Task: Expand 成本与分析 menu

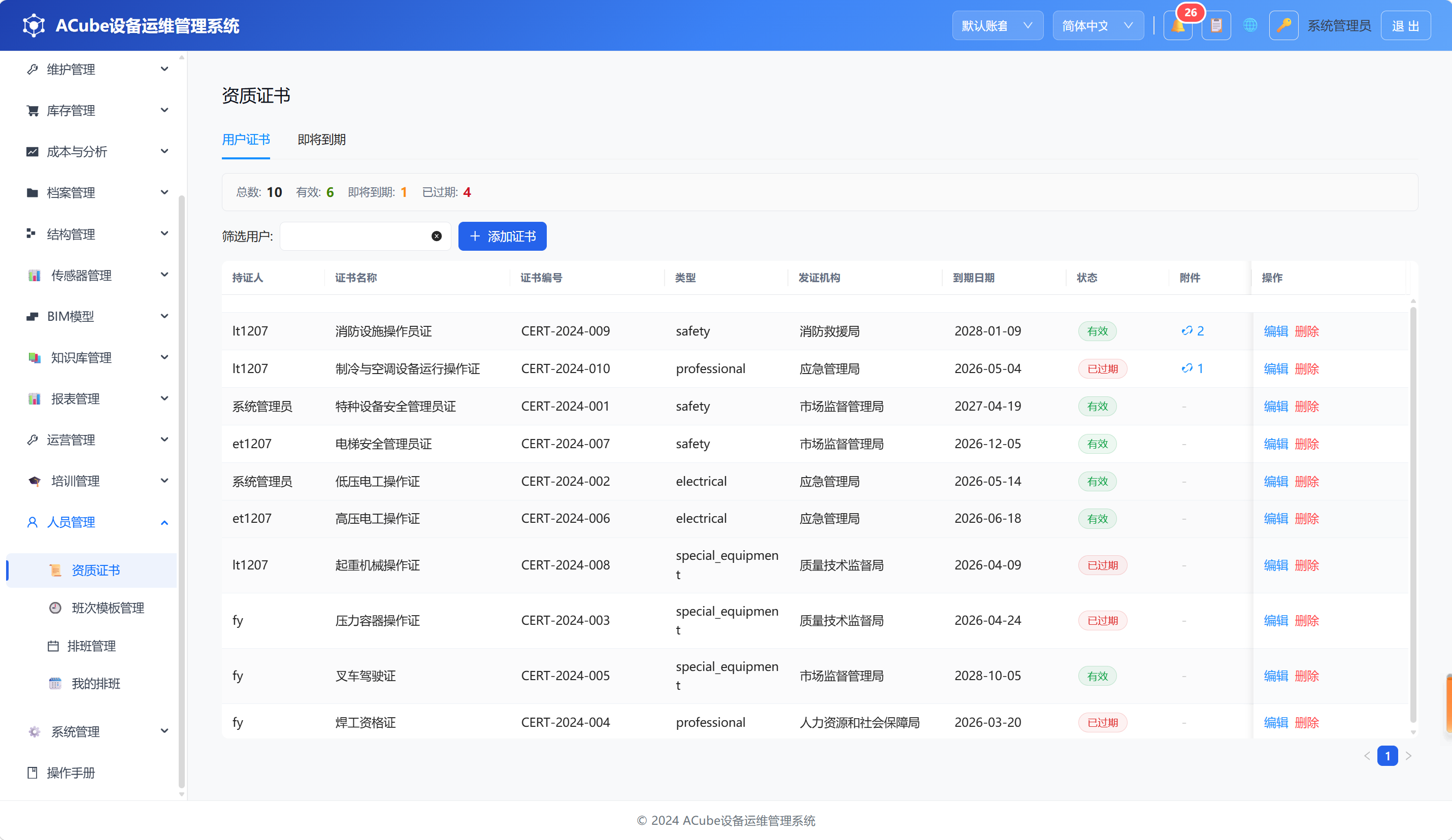Action: click(x=92, y=152)
